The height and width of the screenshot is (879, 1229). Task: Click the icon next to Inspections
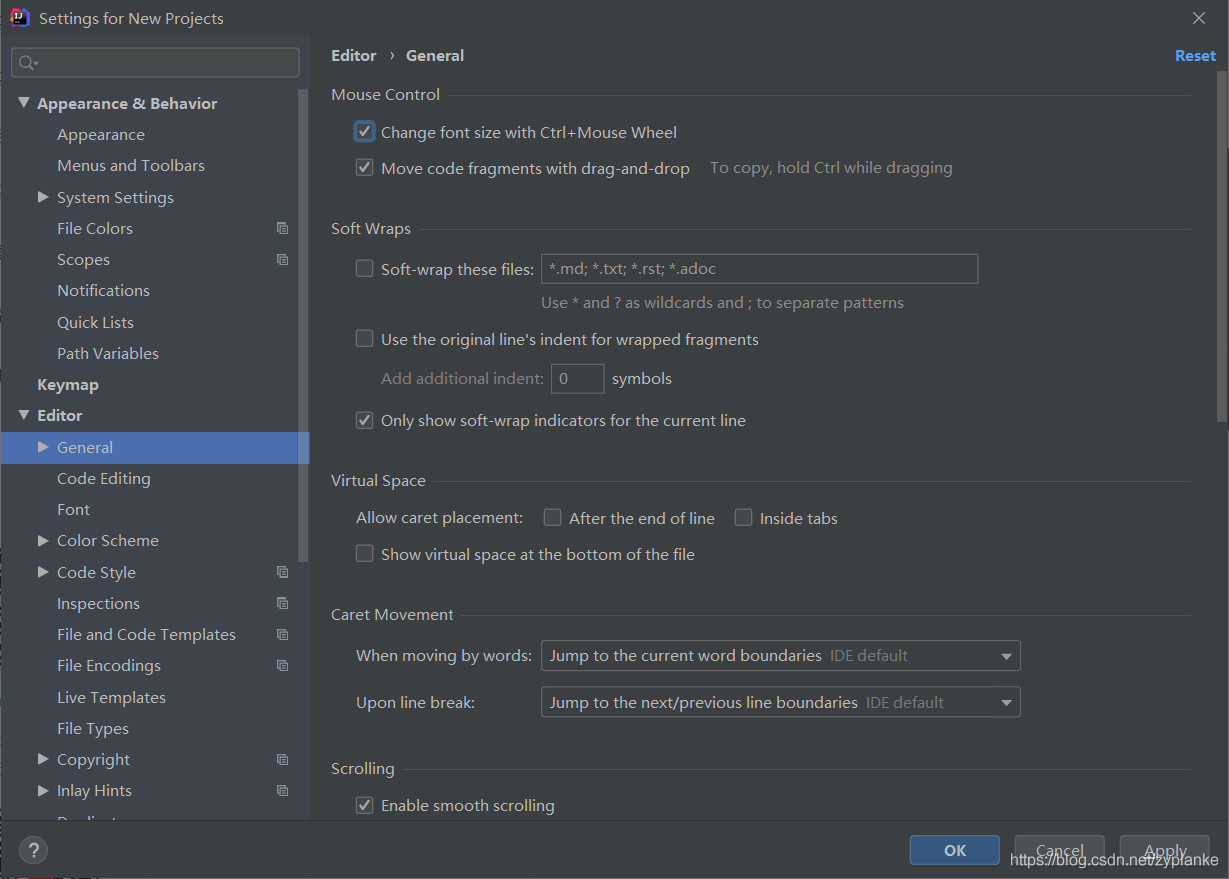282,602
